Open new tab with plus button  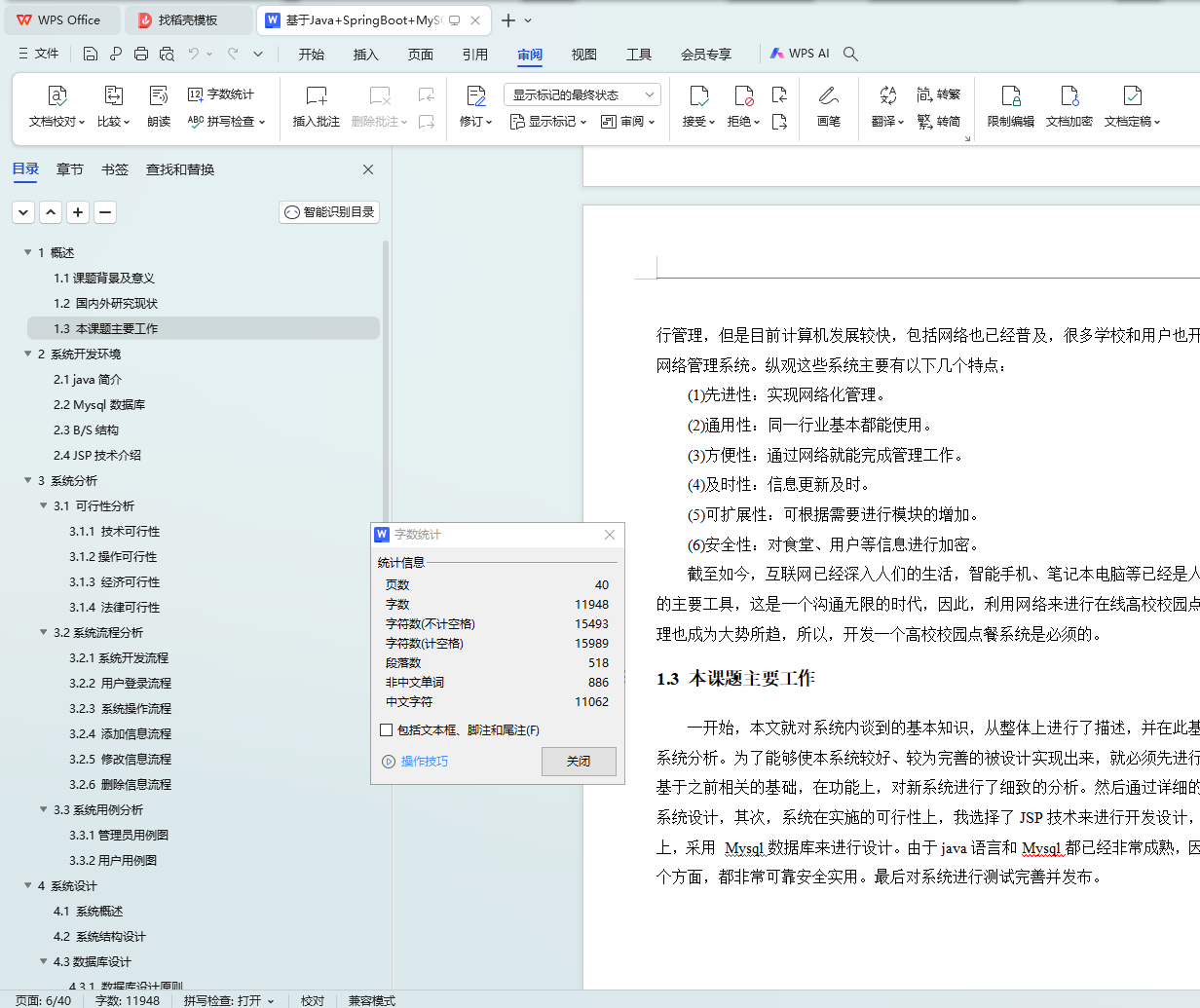click(x=508, y=19)
